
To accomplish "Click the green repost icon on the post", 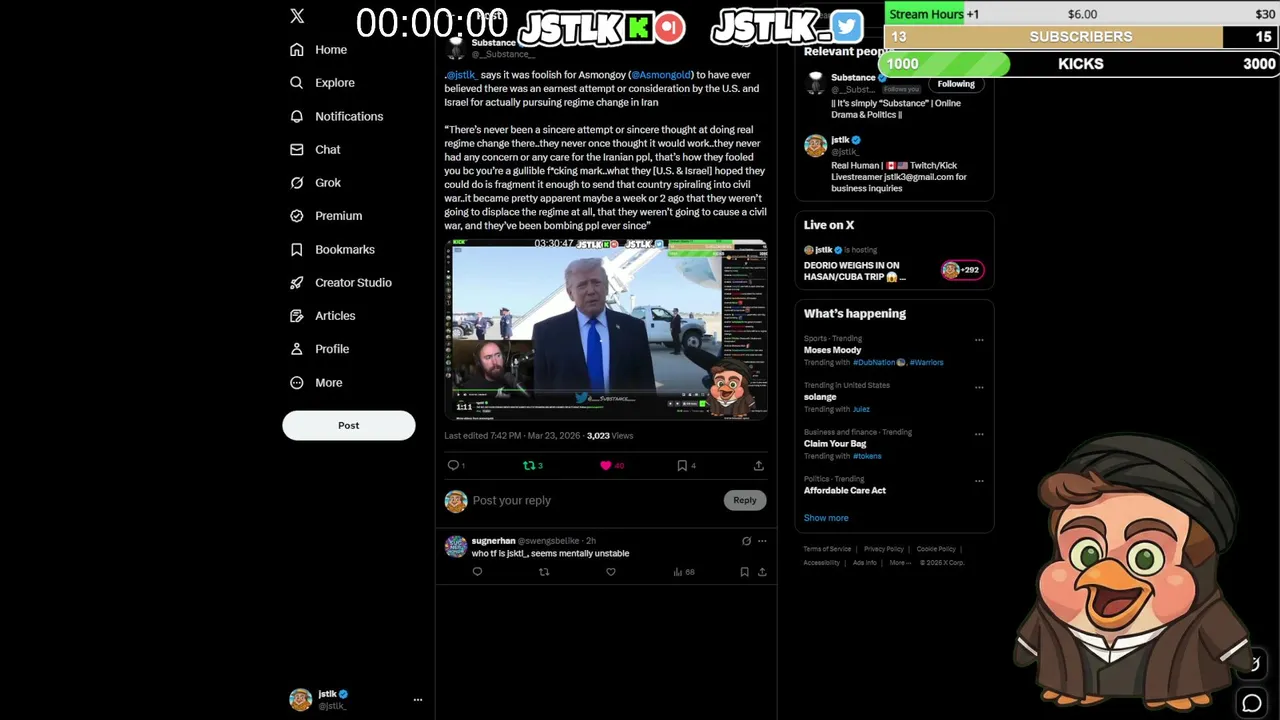I will tap(529, 465).
